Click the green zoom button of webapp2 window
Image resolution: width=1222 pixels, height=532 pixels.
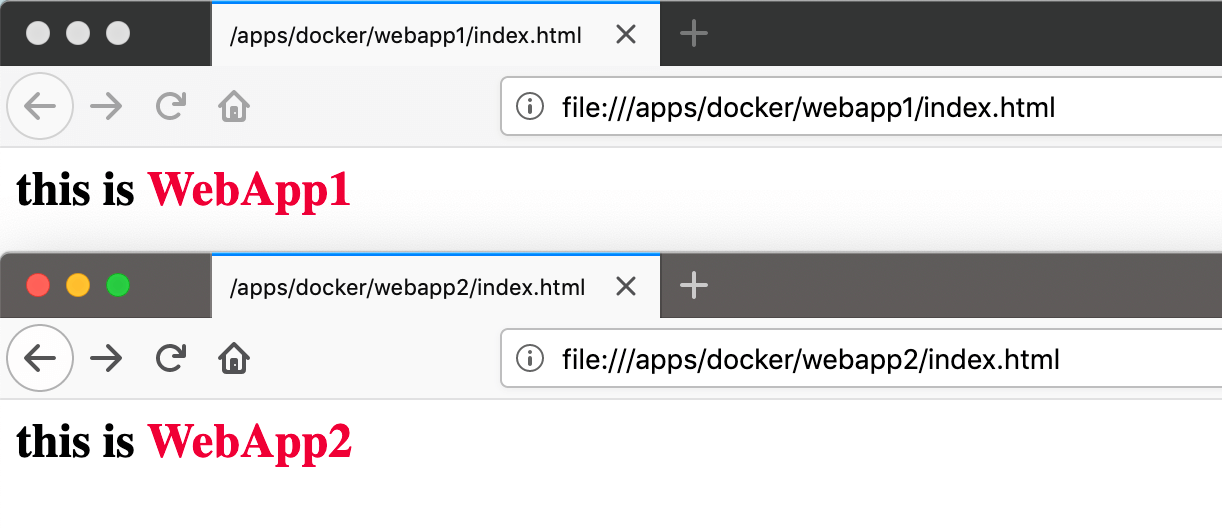pos(118,285)
